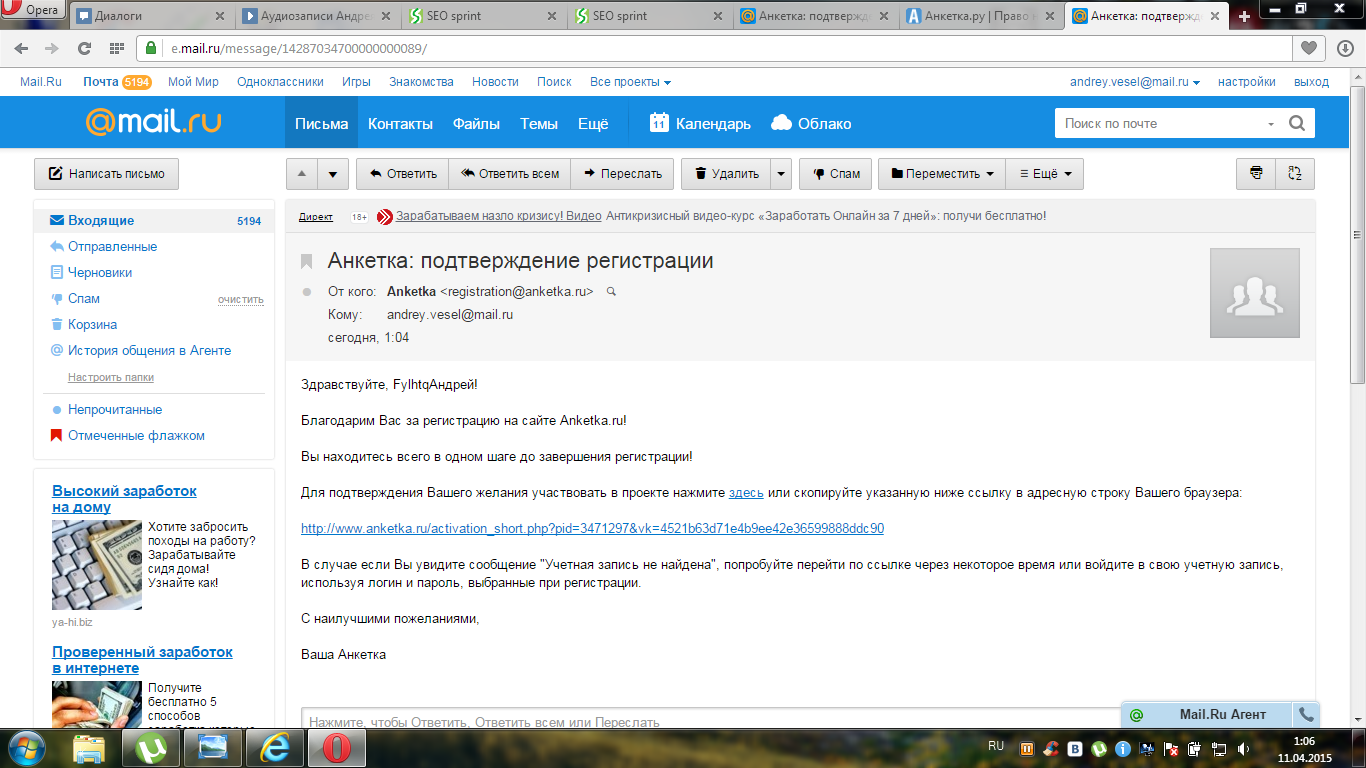
Task: Switch to Файлы tab
Action: 476,124
